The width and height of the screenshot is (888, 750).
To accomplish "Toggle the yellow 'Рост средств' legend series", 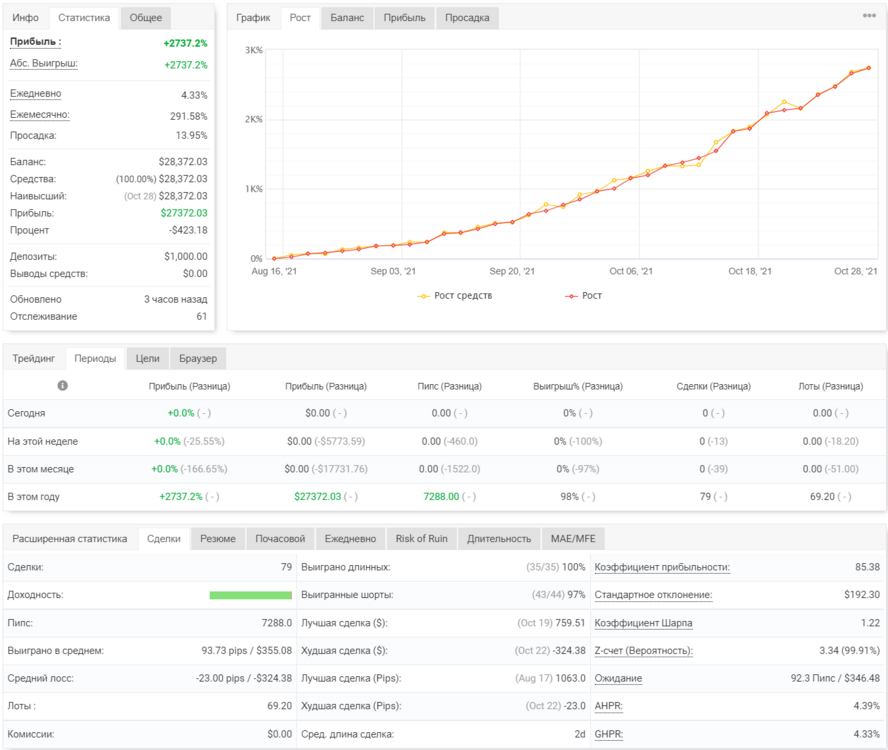I will (455, 296).
